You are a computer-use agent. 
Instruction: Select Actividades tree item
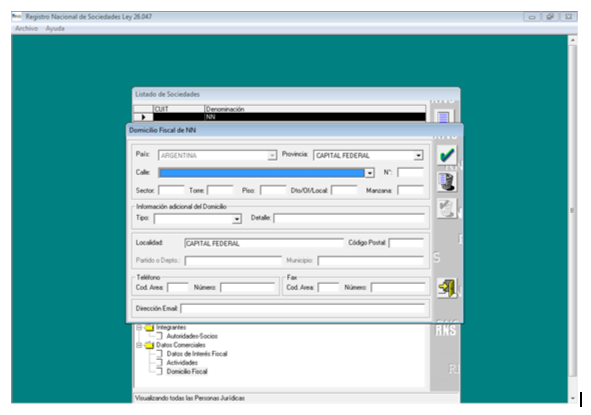point(182,363)
